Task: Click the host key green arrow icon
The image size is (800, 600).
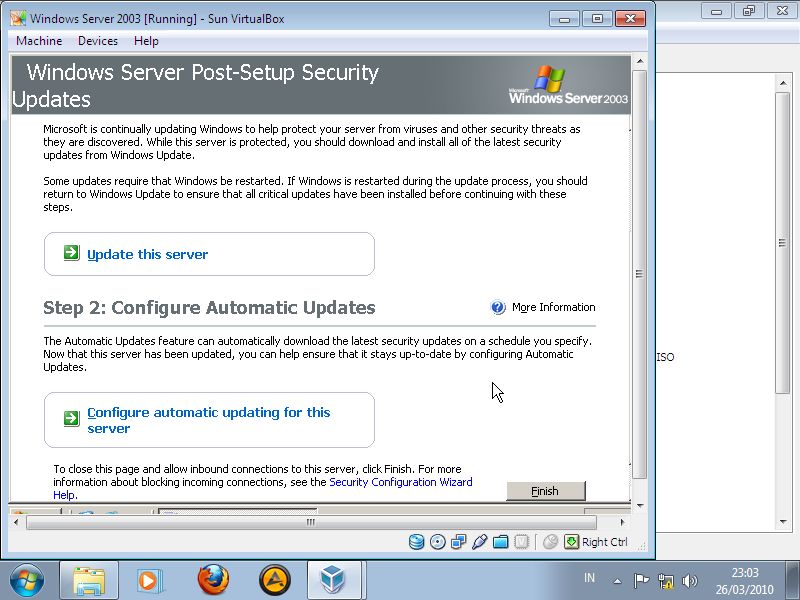Action: click(571, 542)
